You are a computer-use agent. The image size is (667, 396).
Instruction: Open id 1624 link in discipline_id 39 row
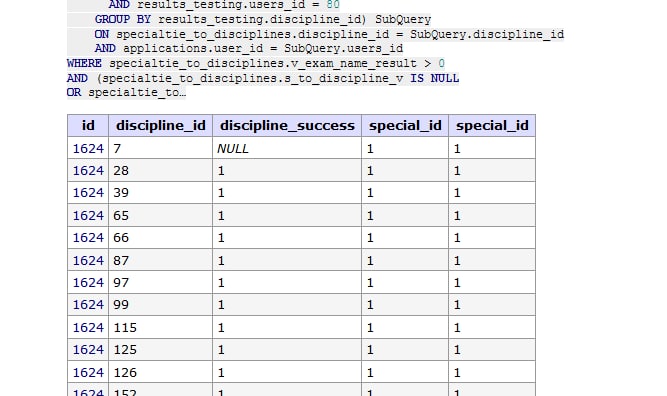88,193
